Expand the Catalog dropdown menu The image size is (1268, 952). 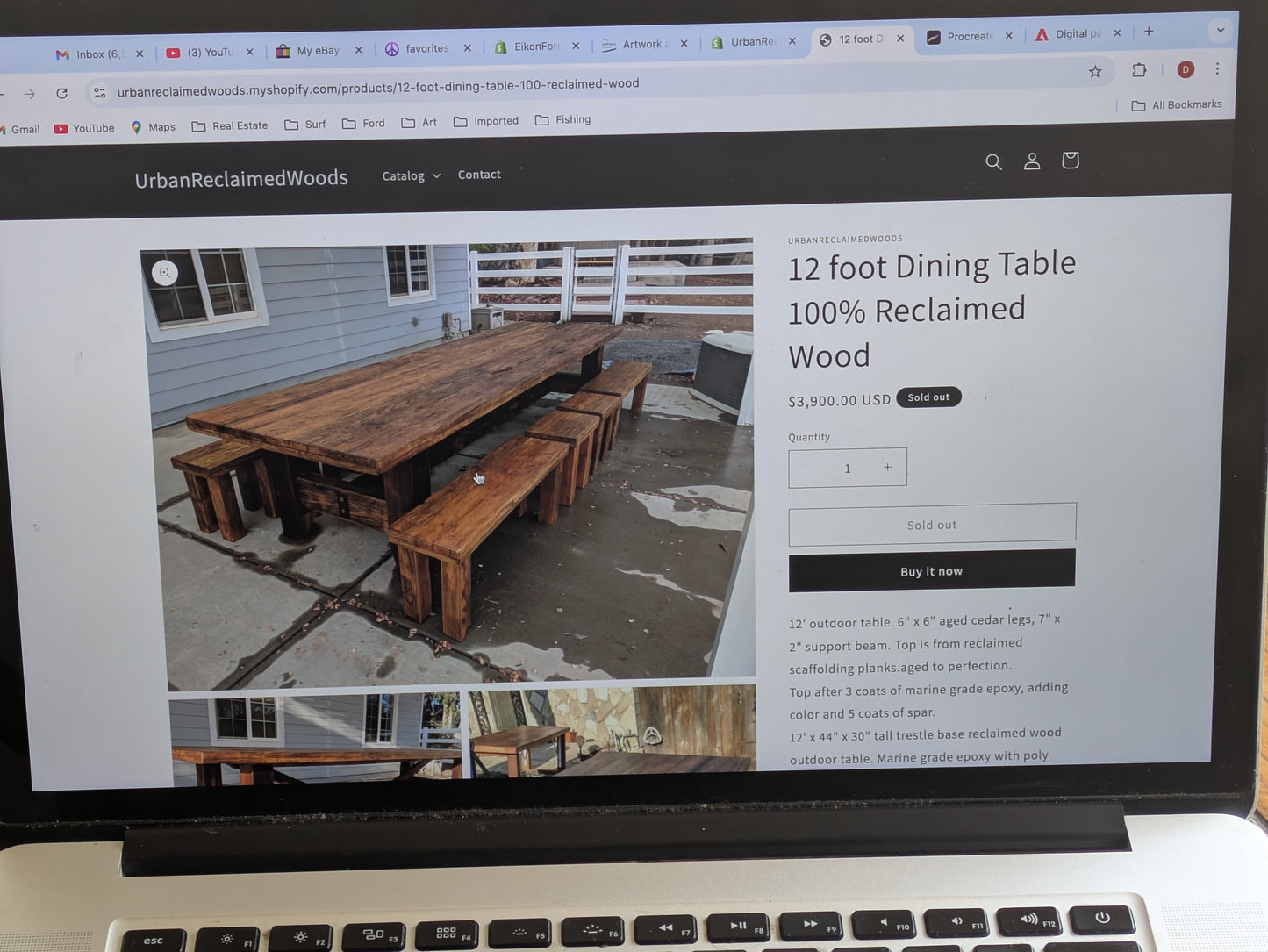[411, 175]
